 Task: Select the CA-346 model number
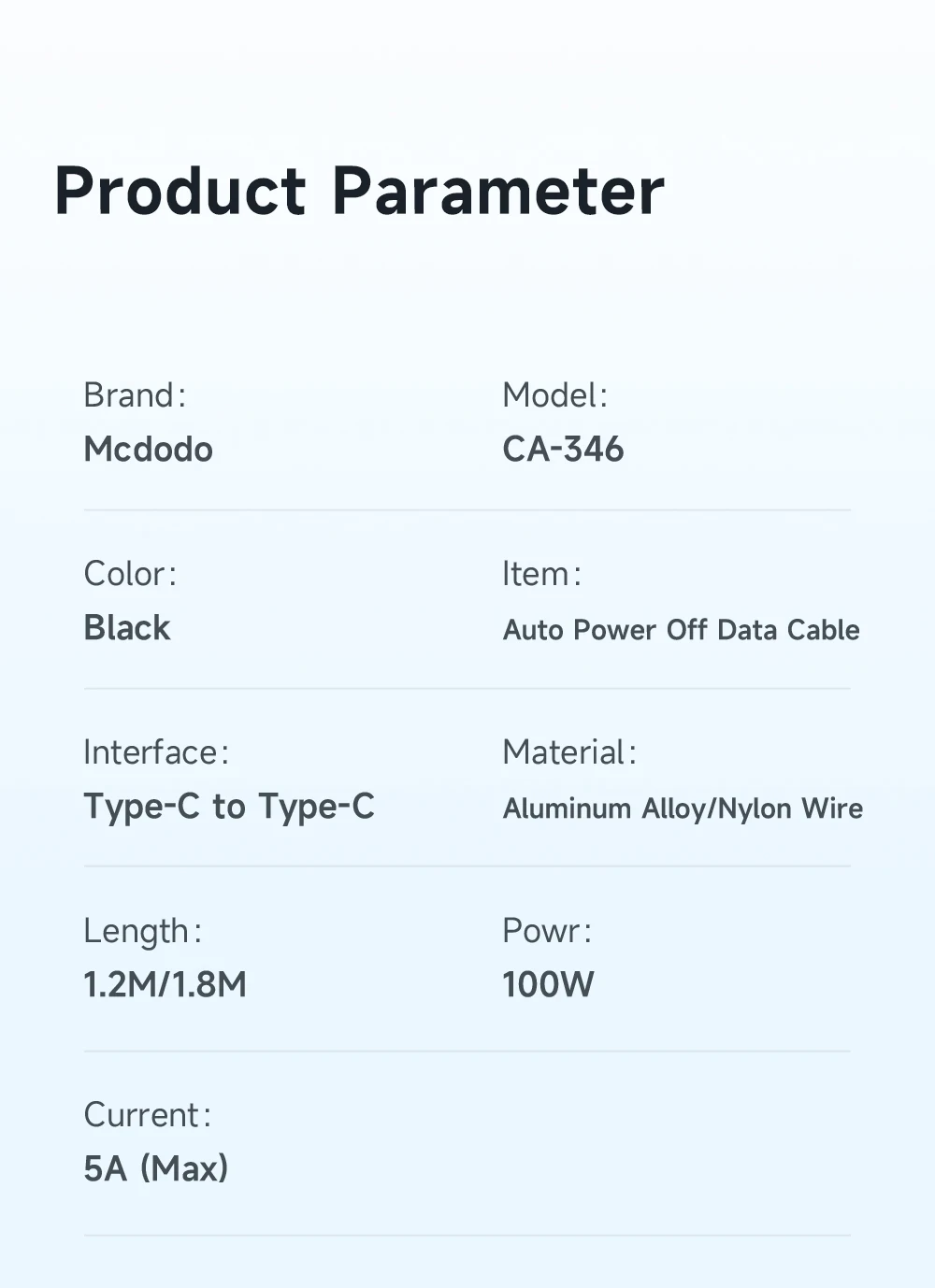click(563, 450)
